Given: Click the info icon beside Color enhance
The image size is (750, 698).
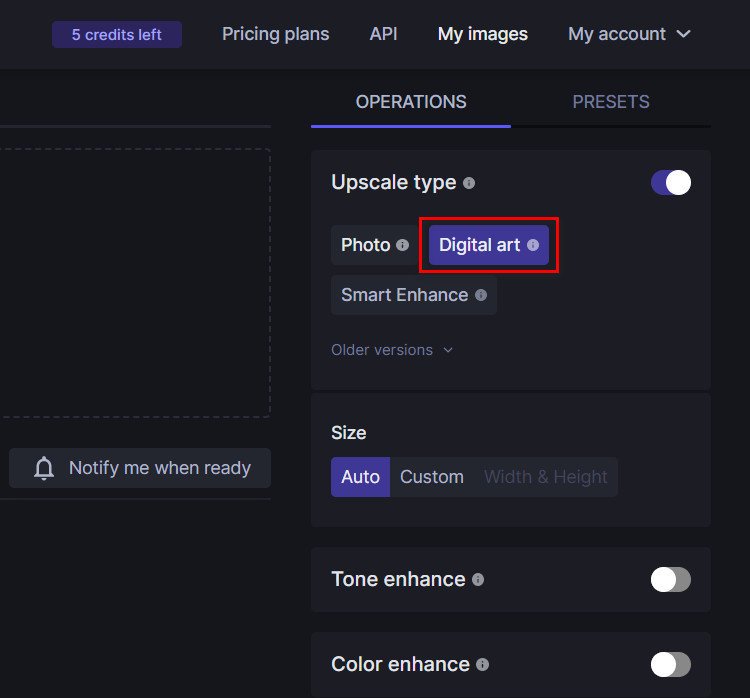Looking at the screenshot, I should click(x=483, y=665).
